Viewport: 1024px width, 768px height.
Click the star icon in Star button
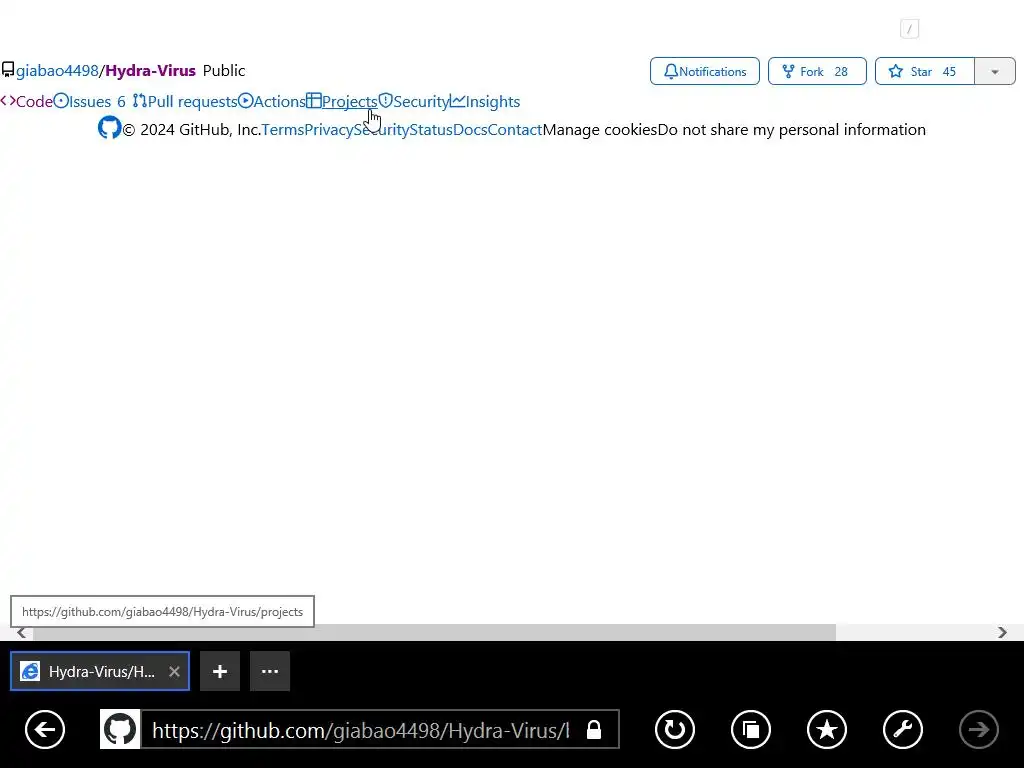[x=896, y=71]
